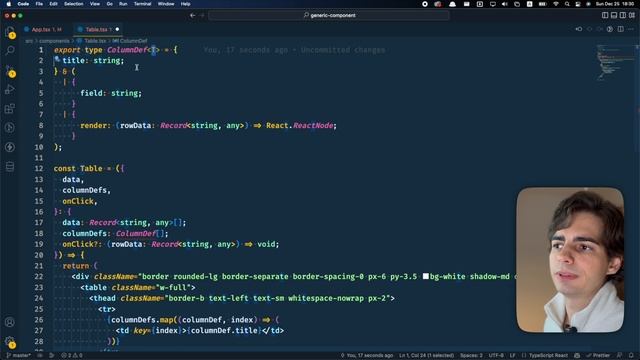Open the Go menu

click(x=109, y=4)
